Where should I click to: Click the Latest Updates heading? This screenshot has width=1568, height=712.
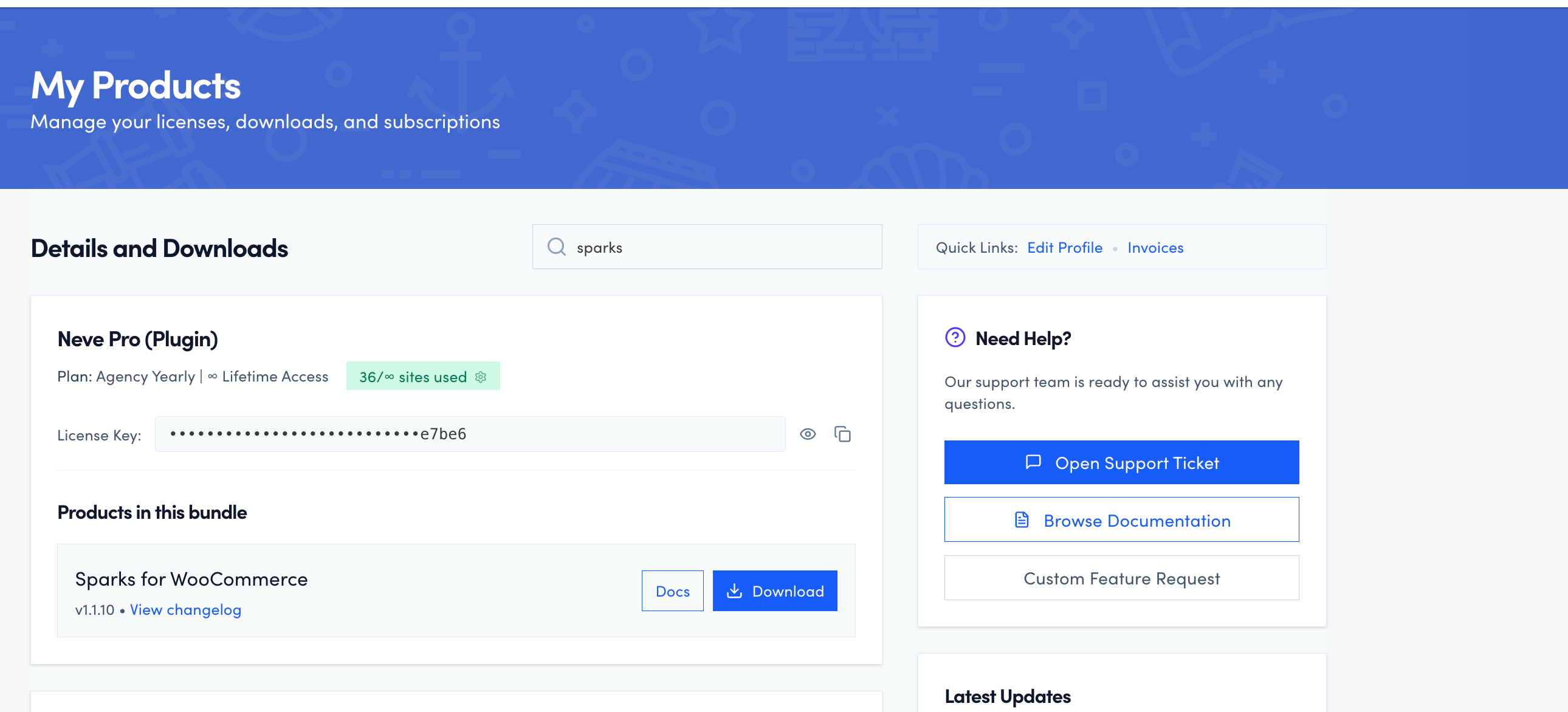click(1008, 696)
